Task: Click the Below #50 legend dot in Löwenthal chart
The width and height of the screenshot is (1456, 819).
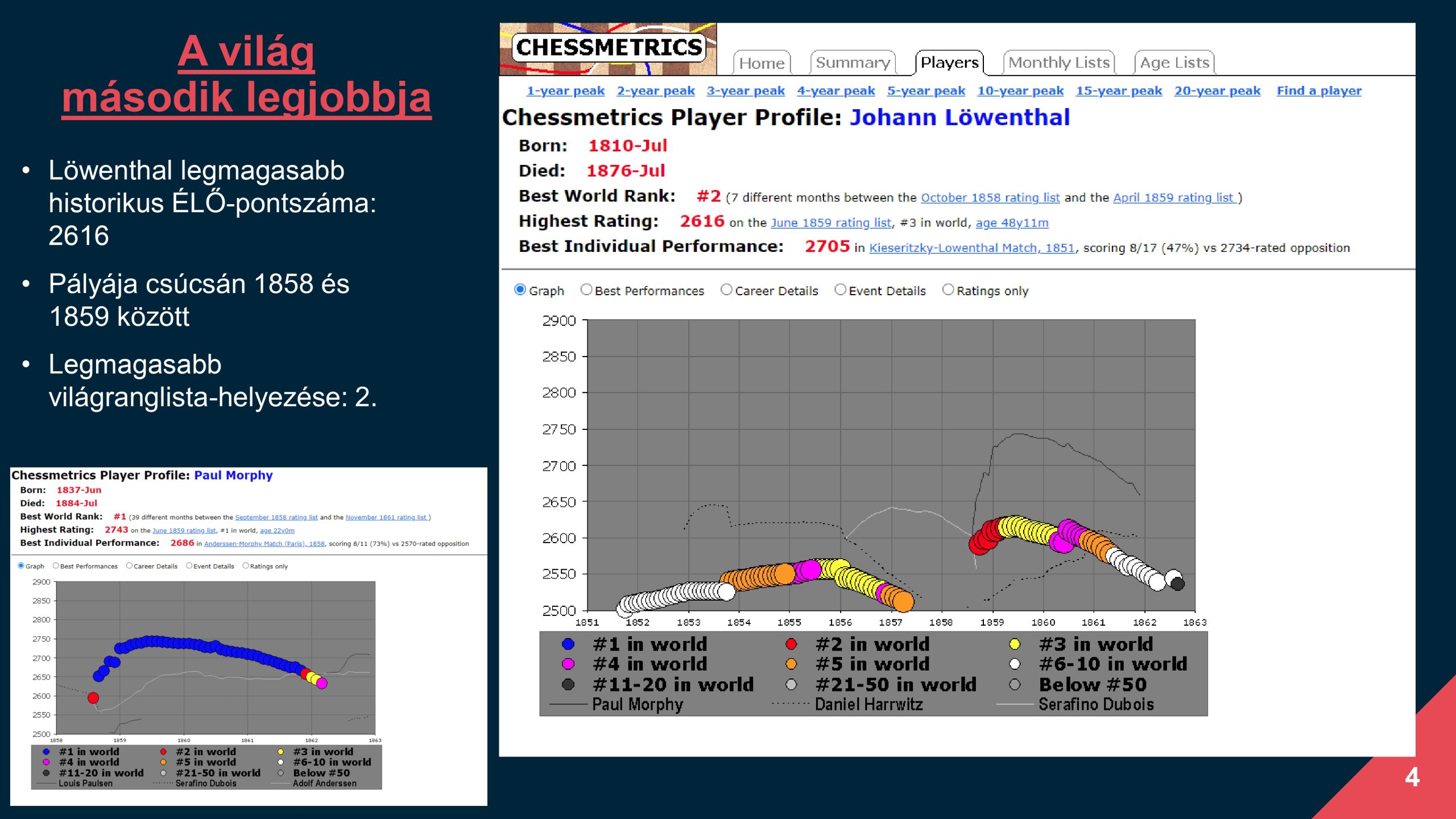Action: coord(1015,685)
